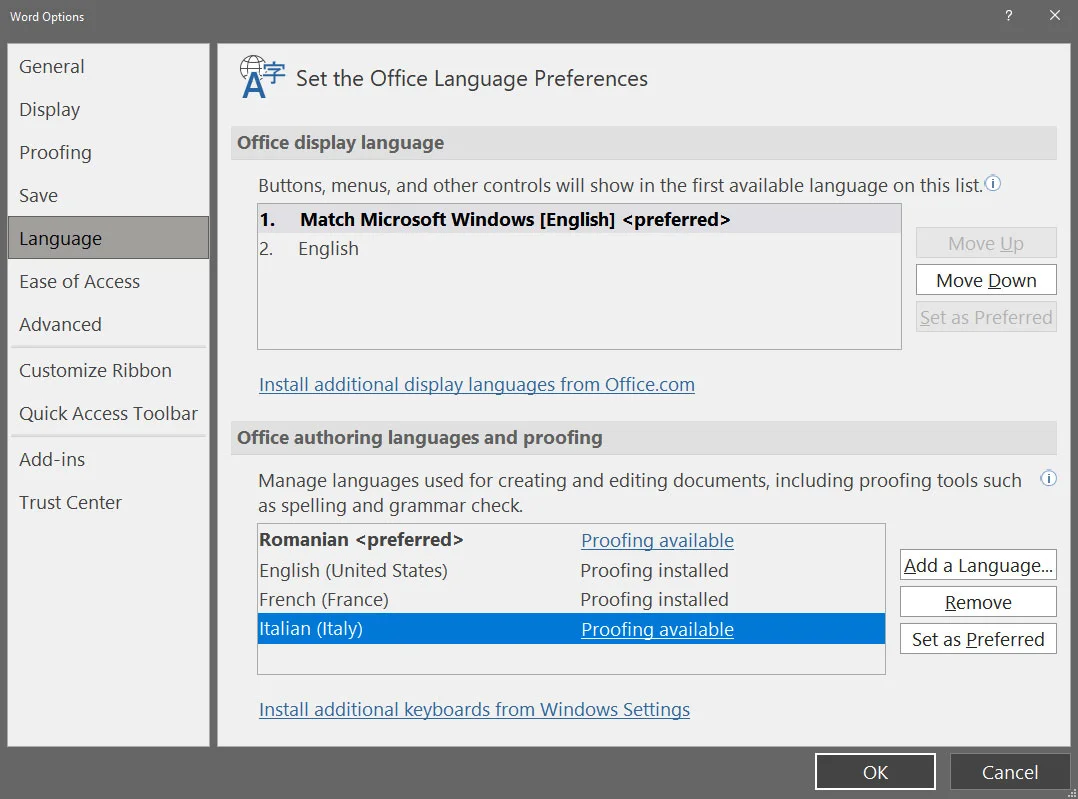Select French (France) authoring language
Image resolution: width=1078 pixels, height=799 pixels.
pos(571,600)
